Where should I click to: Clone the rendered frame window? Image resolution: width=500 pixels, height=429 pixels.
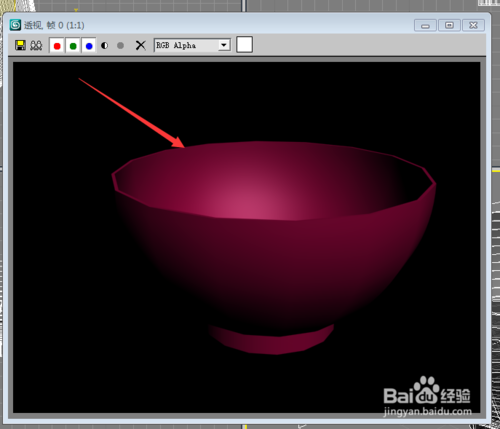click(x=36, y=45)
